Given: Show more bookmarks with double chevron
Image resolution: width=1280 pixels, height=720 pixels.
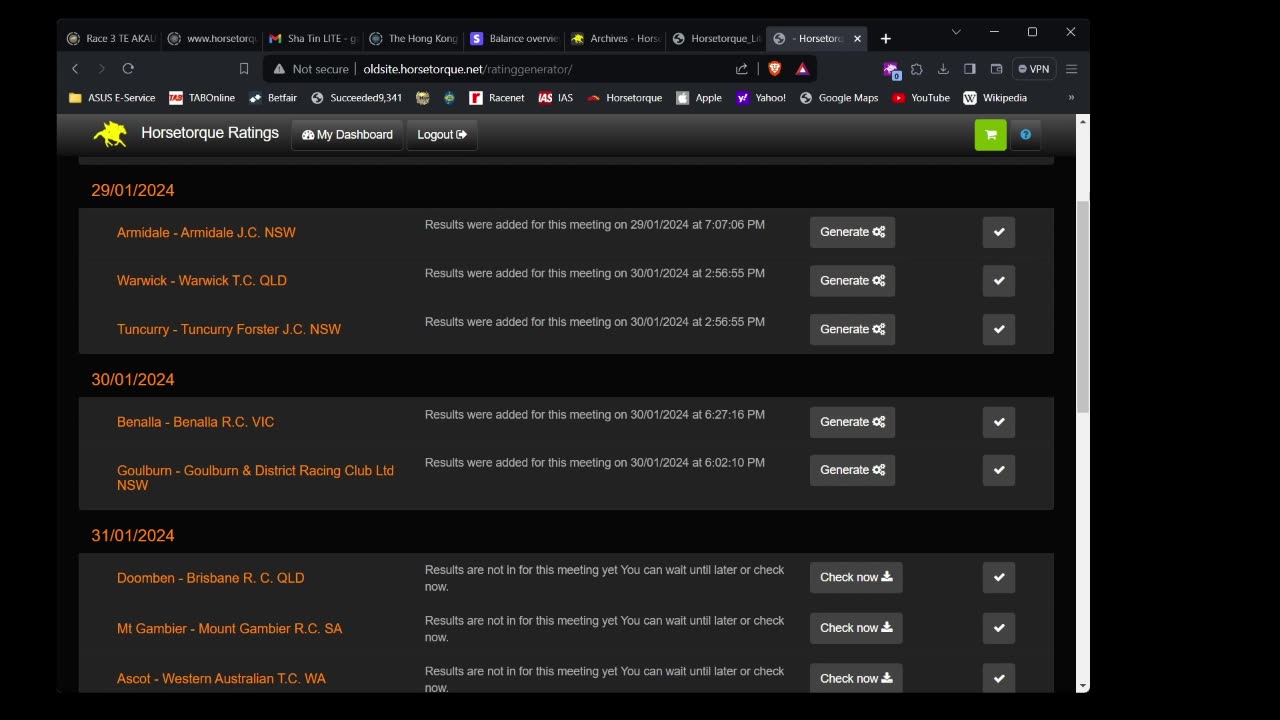Looking at the screenshot, I should click(x=1071, y=98).
